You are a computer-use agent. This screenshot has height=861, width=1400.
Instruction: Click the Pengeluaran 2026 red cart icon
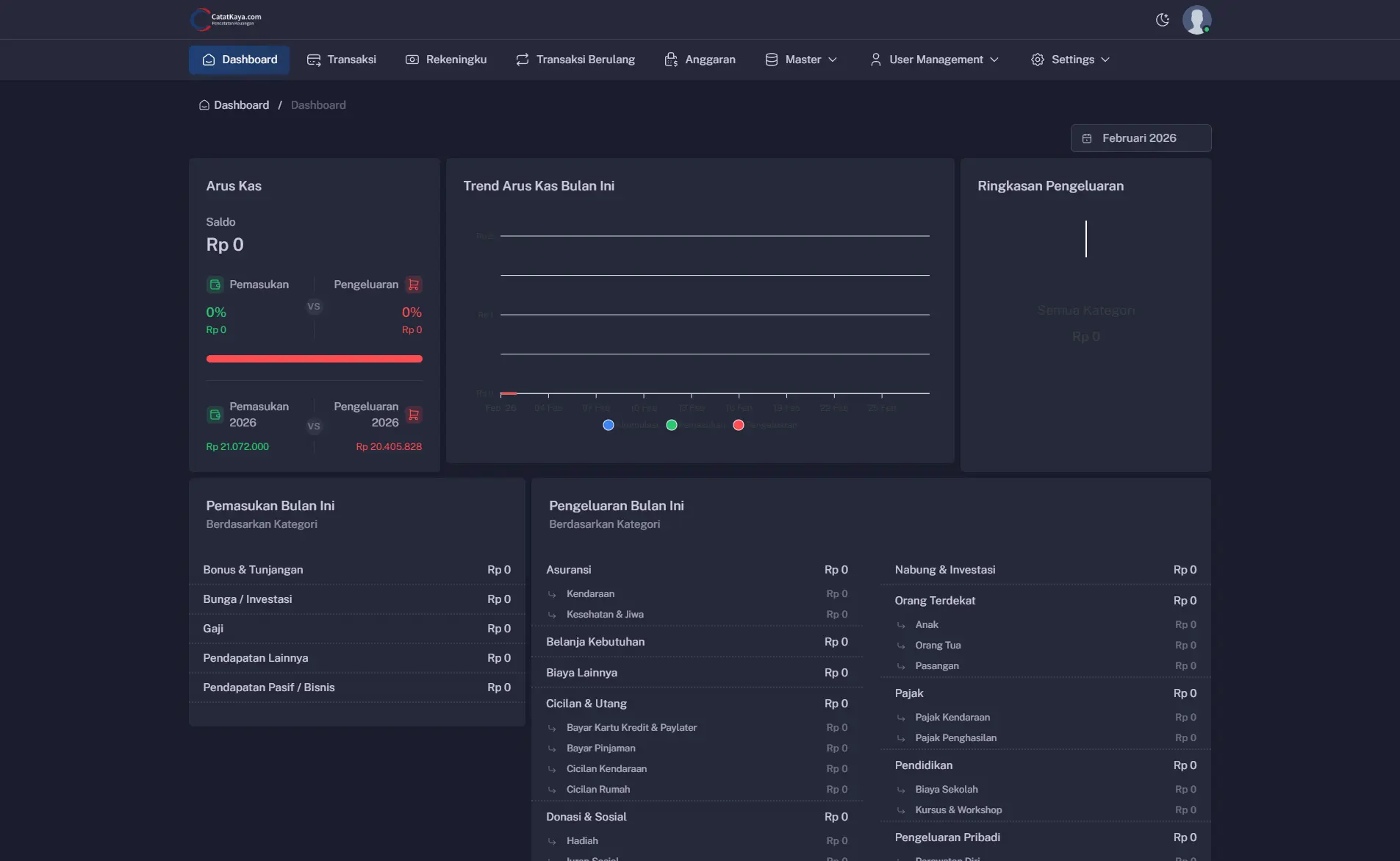pyautogui.click(x=414, y=415)
